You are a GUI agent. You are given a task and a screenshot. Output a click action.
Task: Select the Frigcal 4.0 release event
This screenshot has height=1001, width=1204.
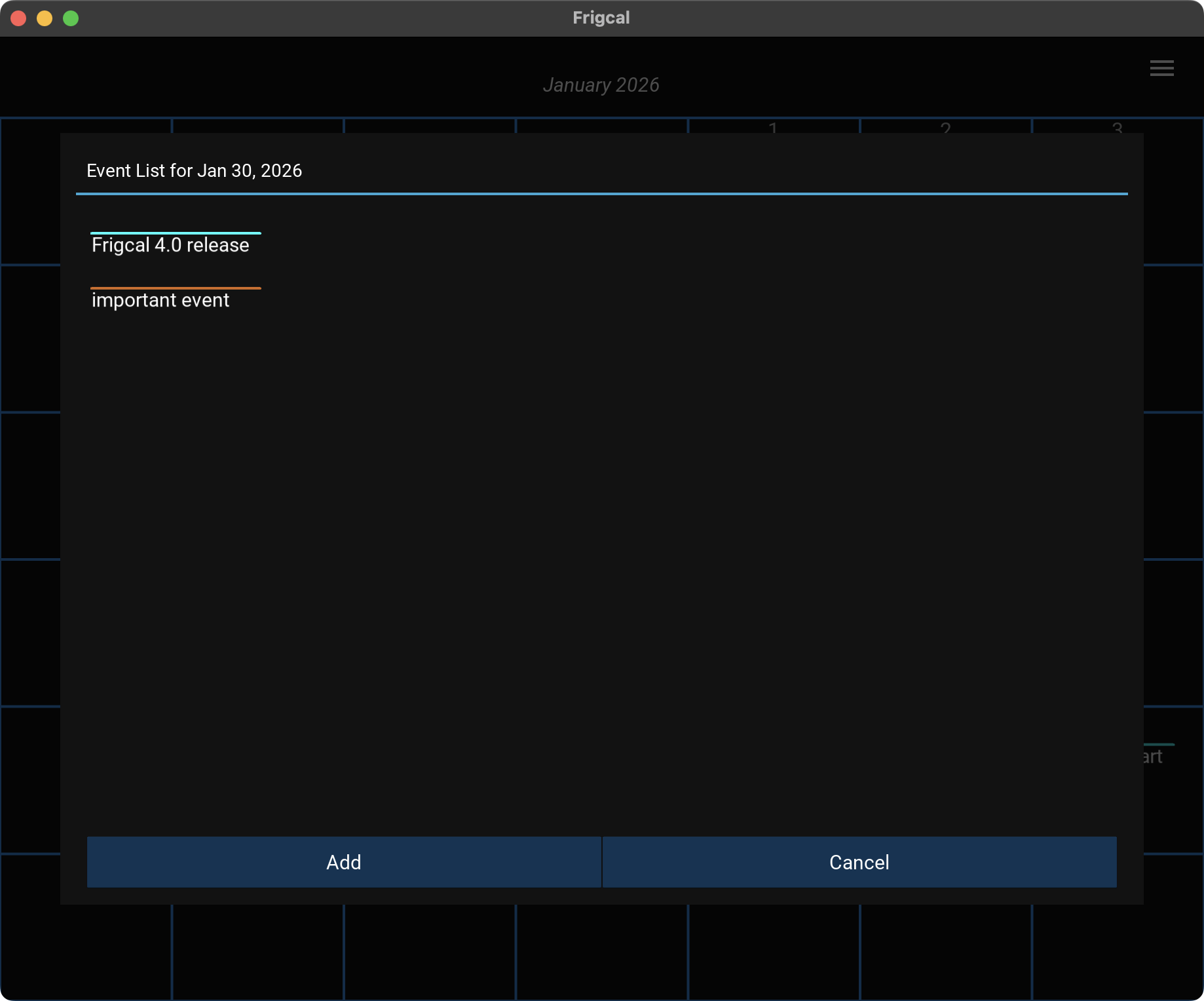[x=170, y=245]
